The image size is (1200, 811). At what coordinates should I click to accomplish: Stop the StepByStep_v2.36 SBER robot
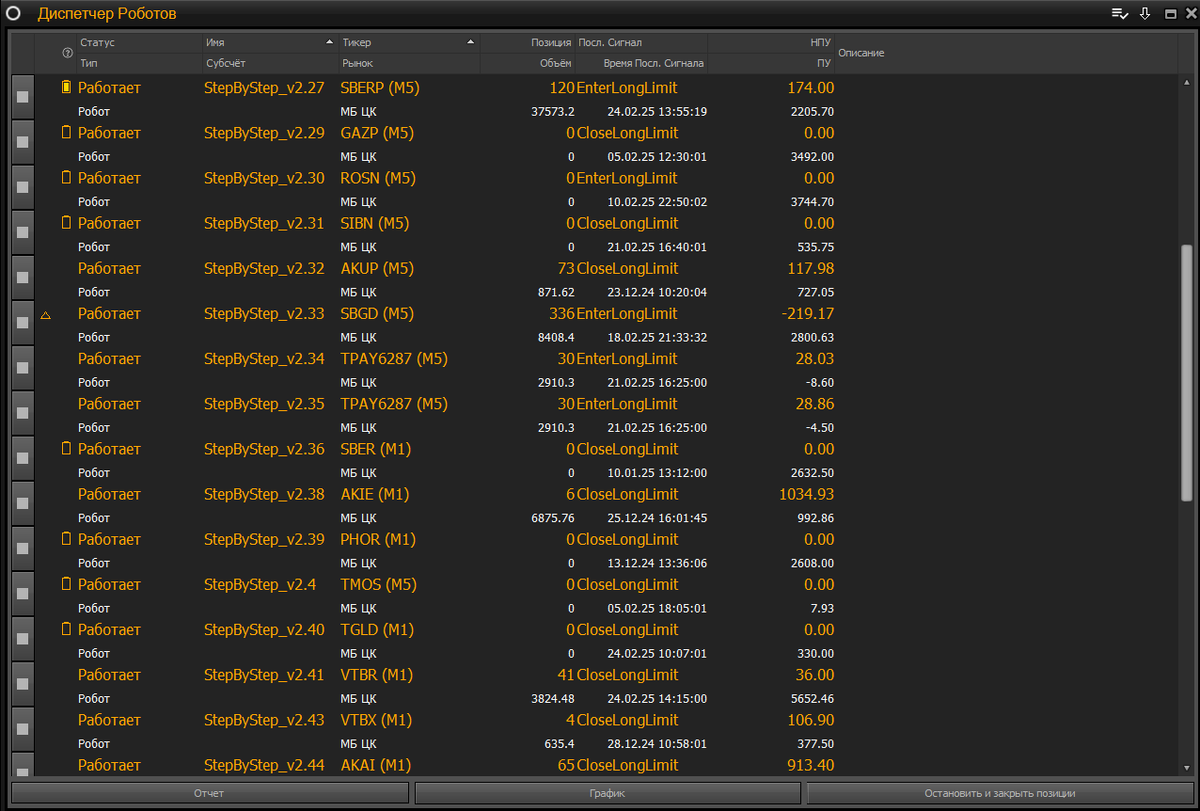(22, 458)
